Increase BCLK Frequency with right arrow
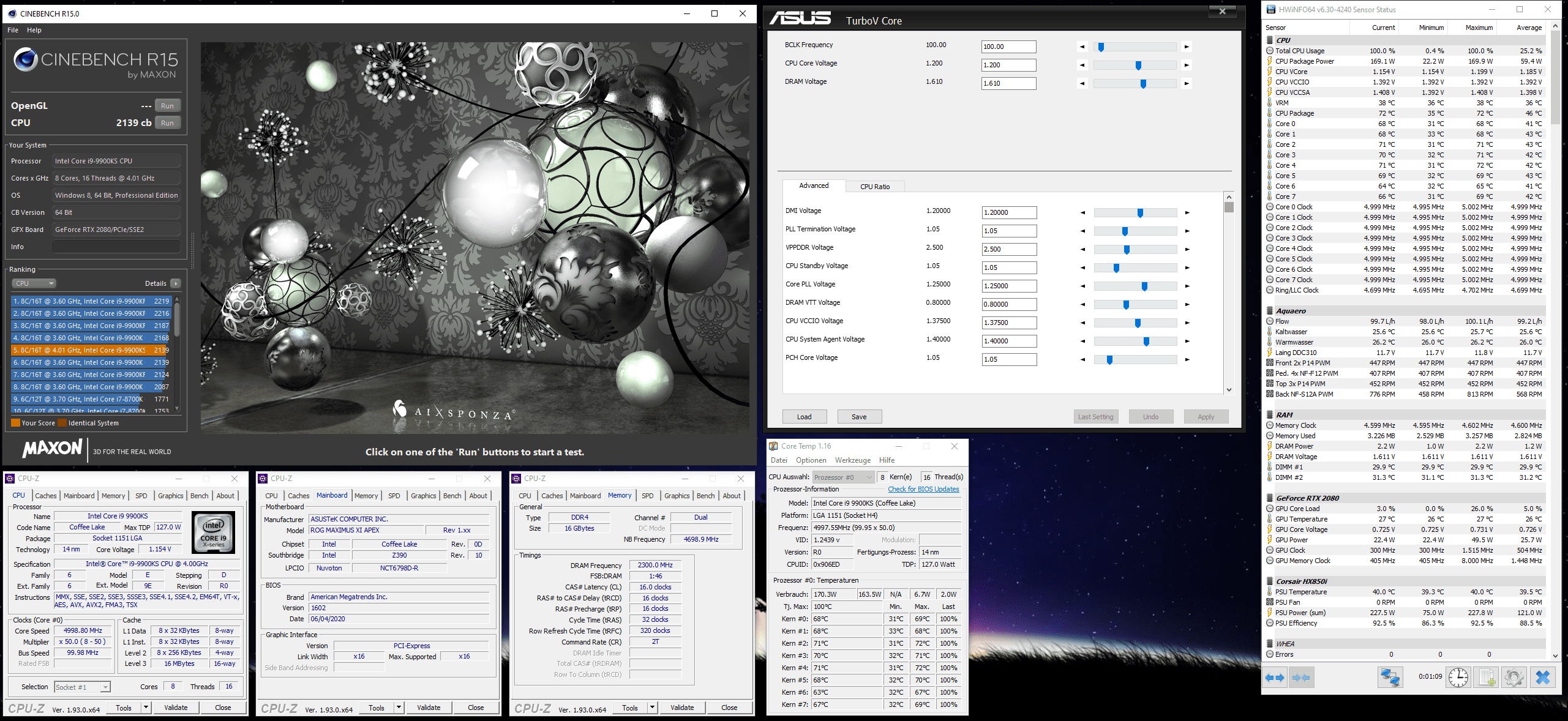The image size is (1568, 721). [1187, 47]
